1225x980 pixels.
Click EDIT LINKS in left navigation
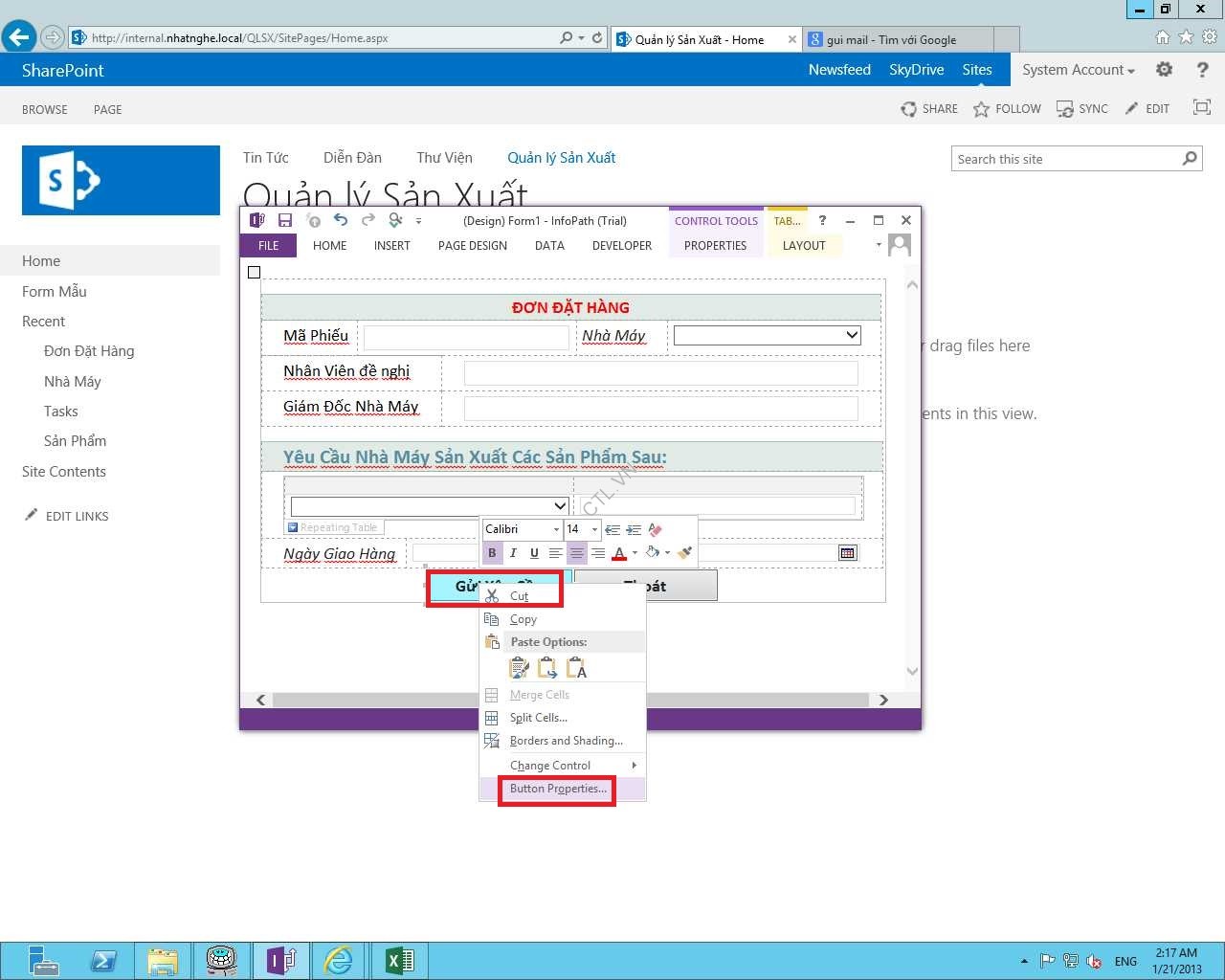click(x=77, y=516)
